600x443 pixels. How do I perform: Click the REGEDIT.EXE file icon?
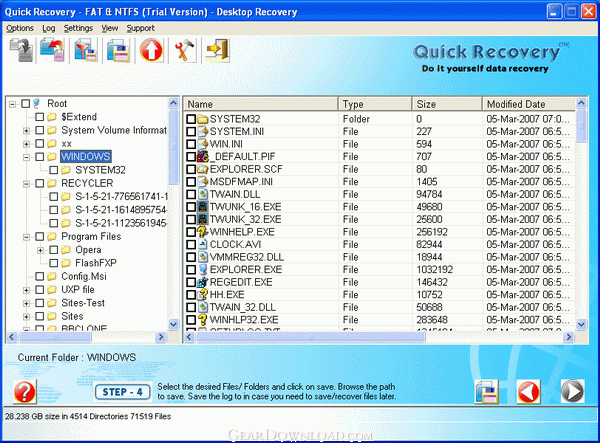[x=202, y=282]
